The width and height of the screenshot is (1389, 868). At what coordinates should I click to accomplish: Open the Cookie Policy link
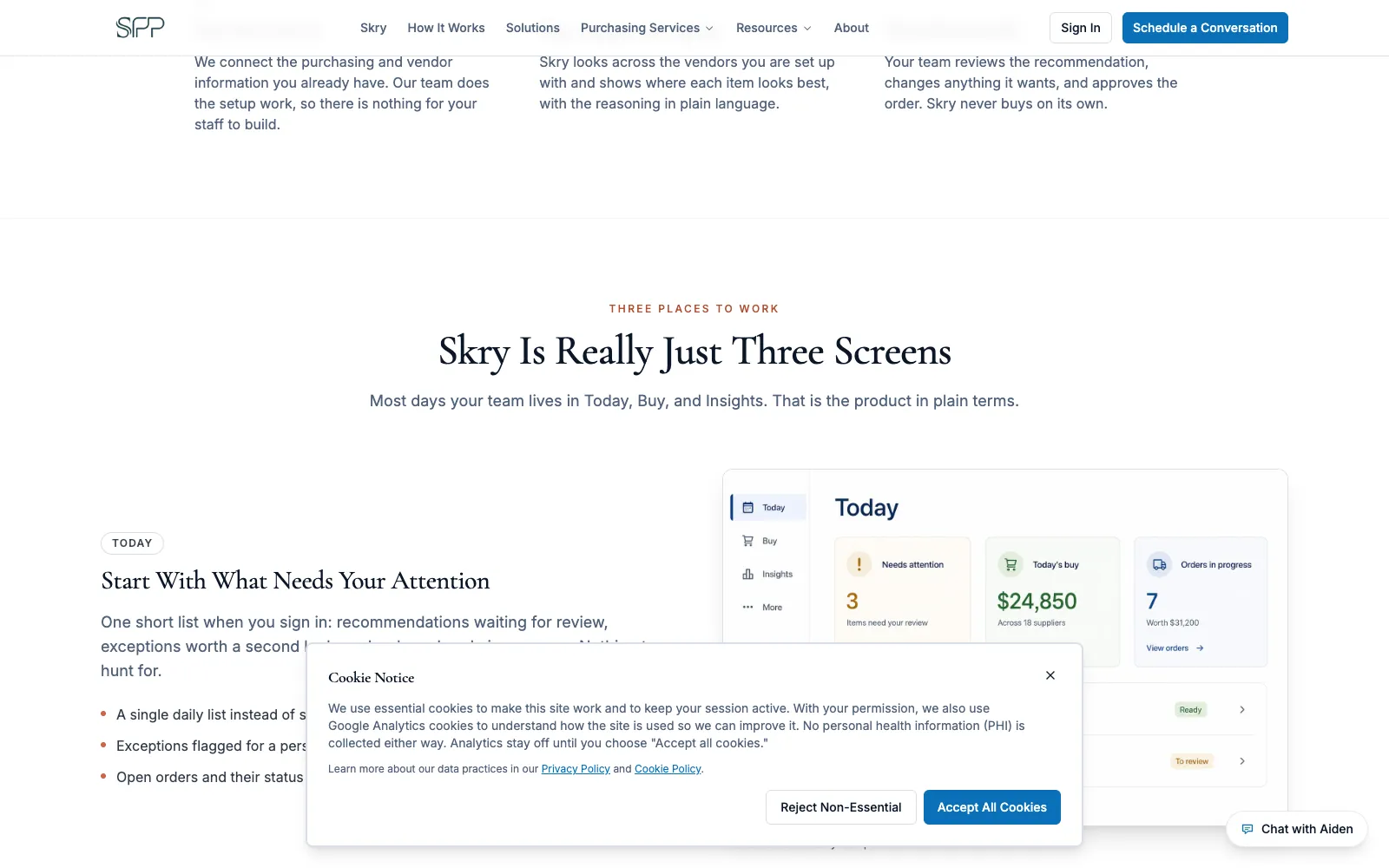pyautogui.click(x=668, y=769)
